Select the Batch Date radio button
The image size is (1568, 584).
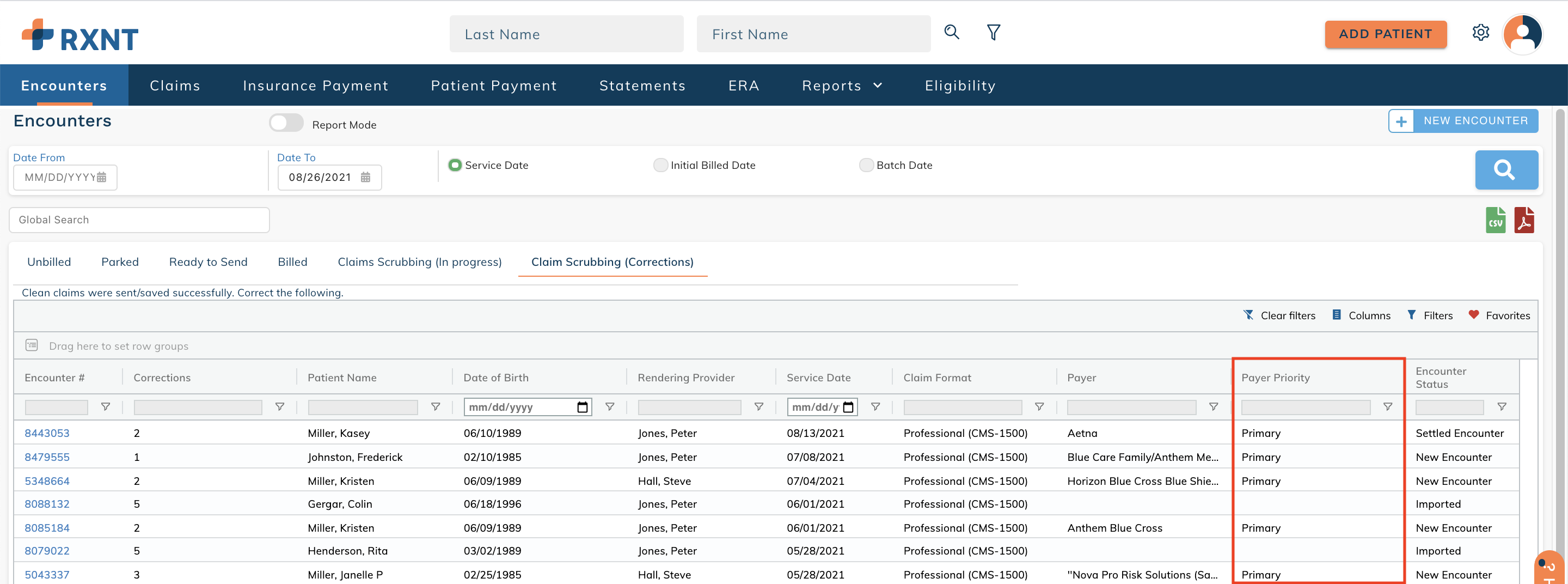click(x=866, y=165)
